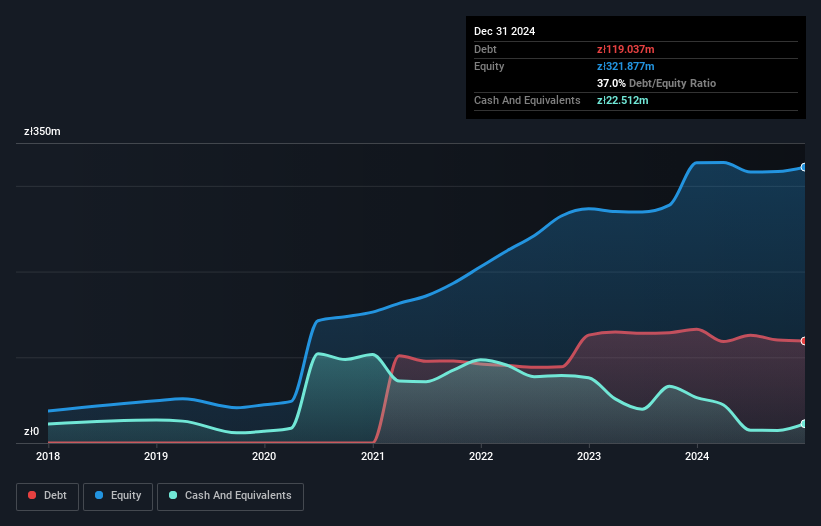Click the 37.0% Debt/Equity Ratio text

coord(657,83)
